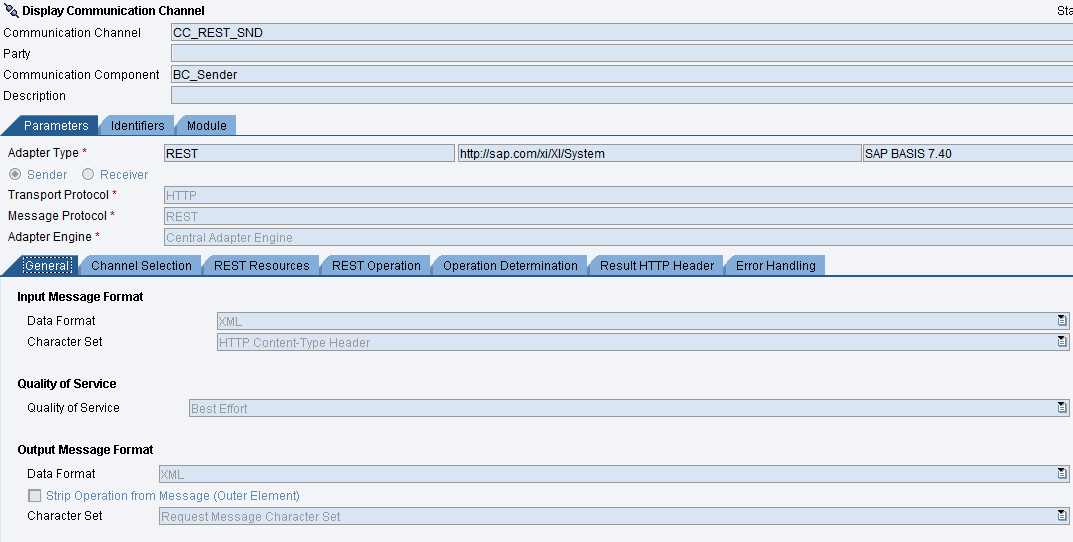1073x542 pixels.
Task: Select the Receiver radio button
Action: click(88, 174)
